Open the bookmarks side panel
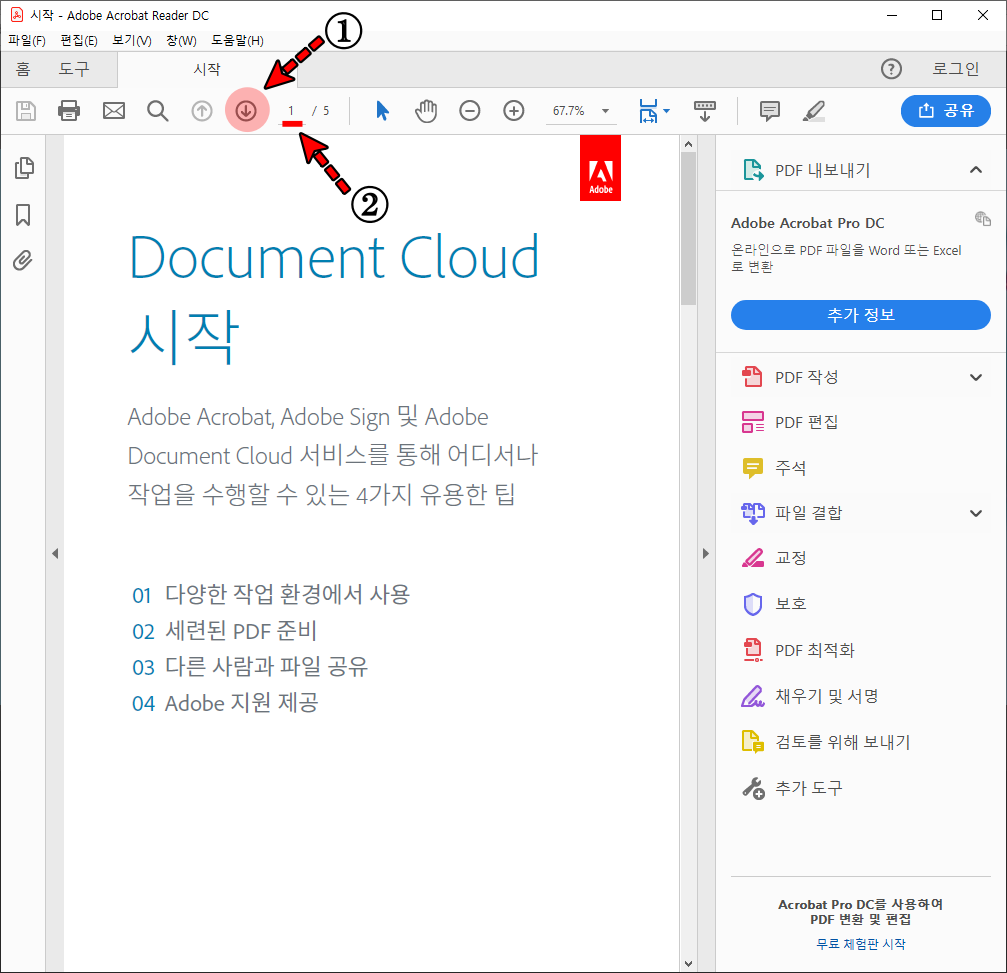 click(x=23, y=215)
